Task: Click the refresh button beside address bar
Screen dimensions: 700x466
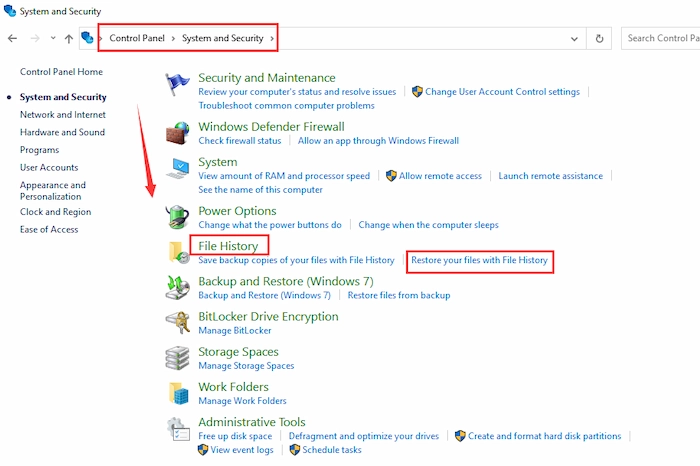Action: (599, 38)
